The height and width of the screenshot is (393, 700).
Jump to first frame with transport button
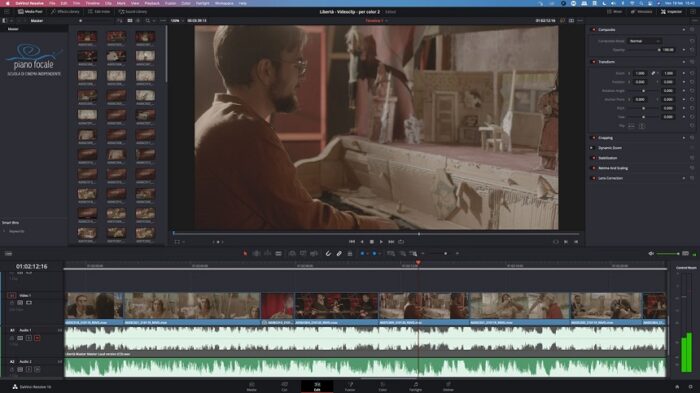pos(352,242)
